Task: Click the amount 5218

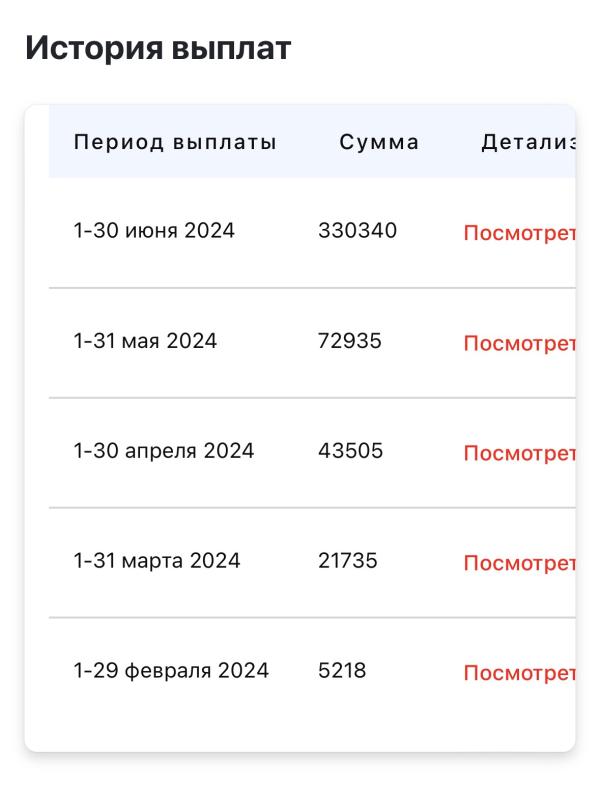Action: coord(342,670)
